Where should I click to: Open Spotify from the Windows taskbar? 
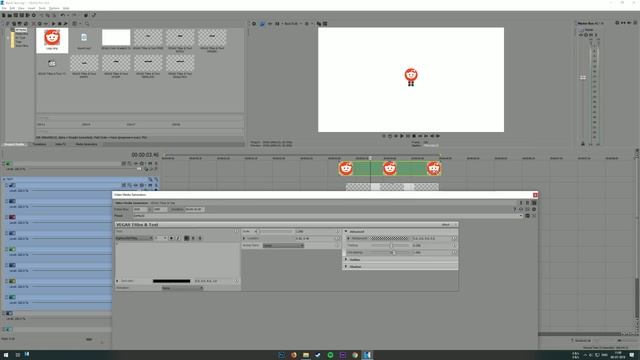(330, 355)
